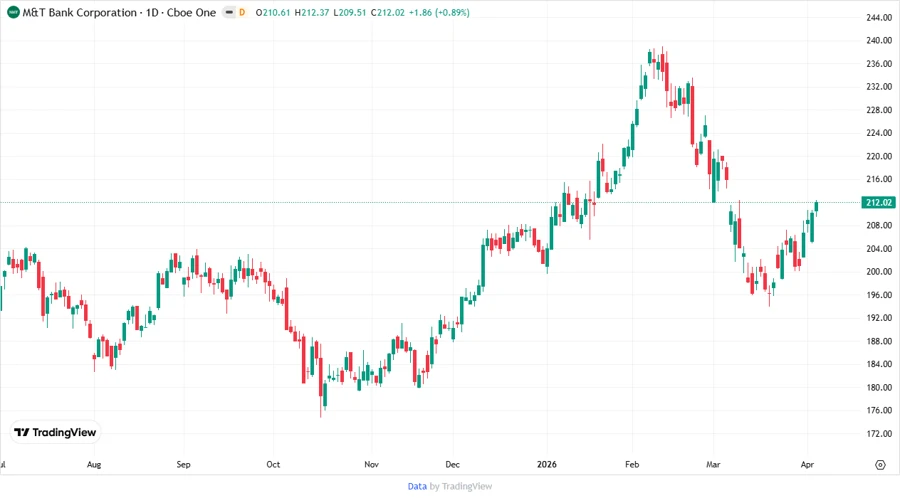Click the orange D delayed-data badge
Screen dimensions: 900x498
242,12
